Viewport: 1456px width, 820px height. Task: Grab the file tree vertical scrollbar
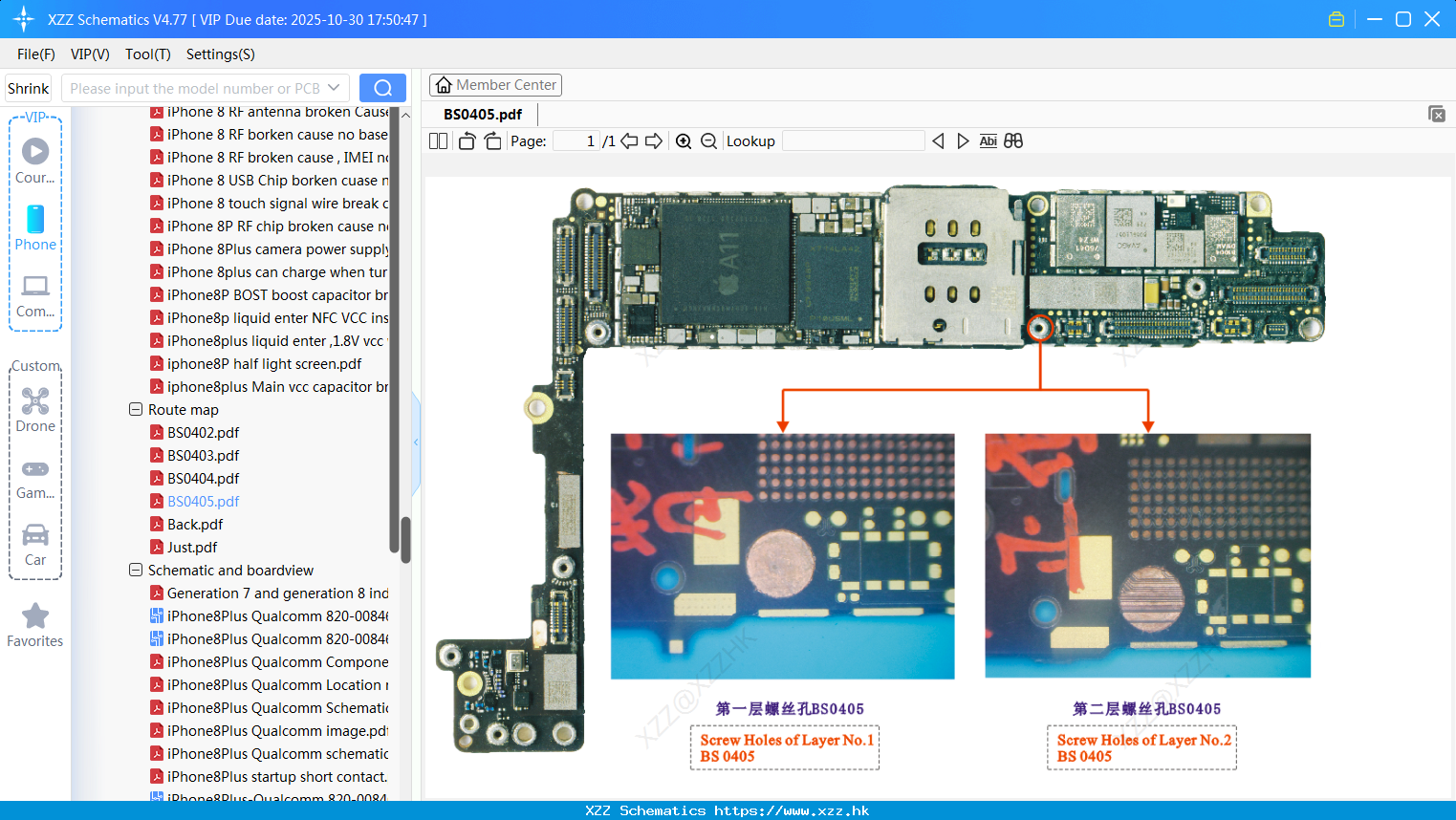click(405, 540)
